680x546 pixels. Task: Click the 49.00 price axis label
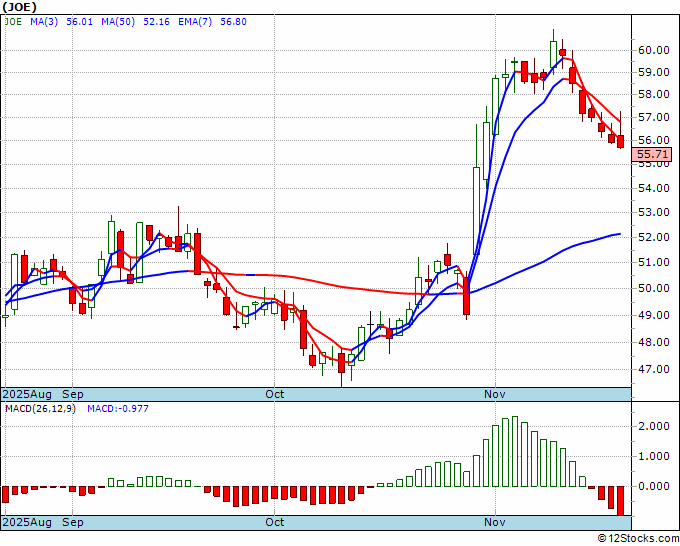tap(654, 315)
